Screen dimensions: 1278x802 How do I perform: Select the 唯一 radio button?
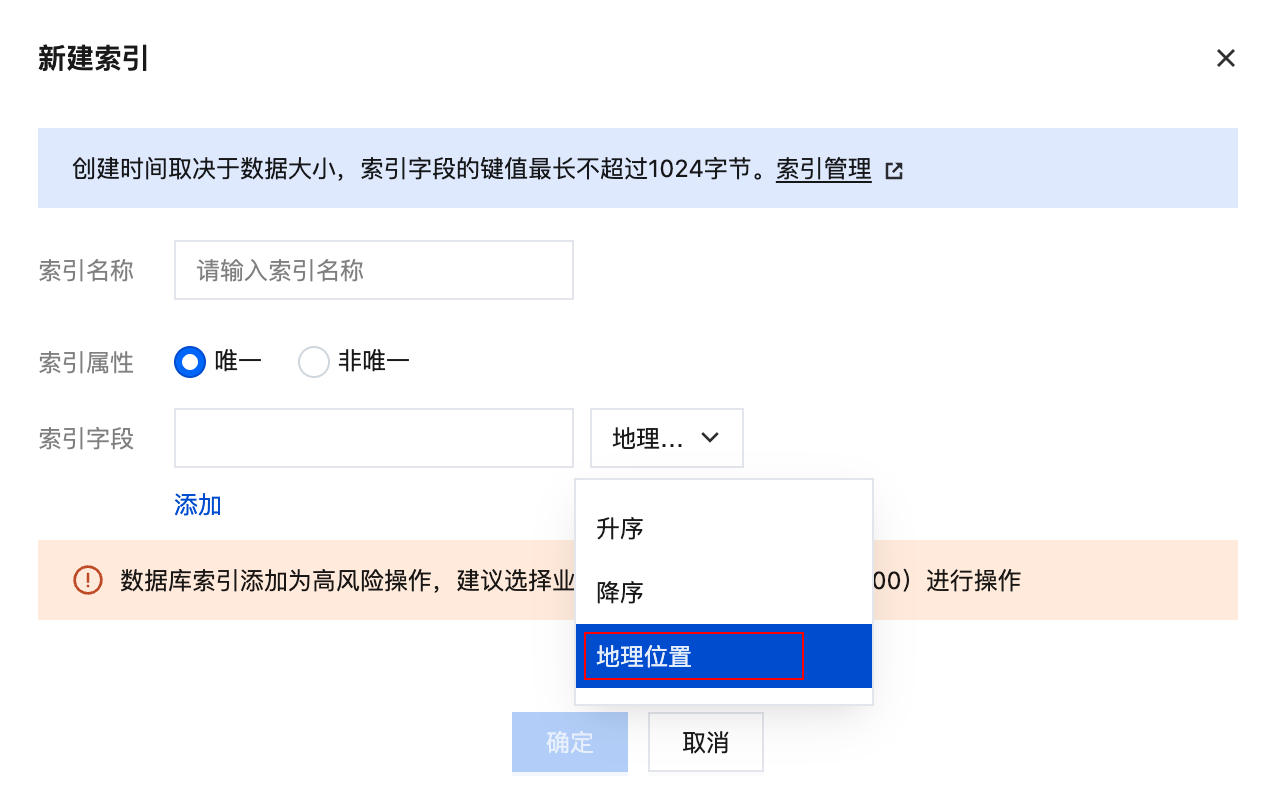[190, 362]
